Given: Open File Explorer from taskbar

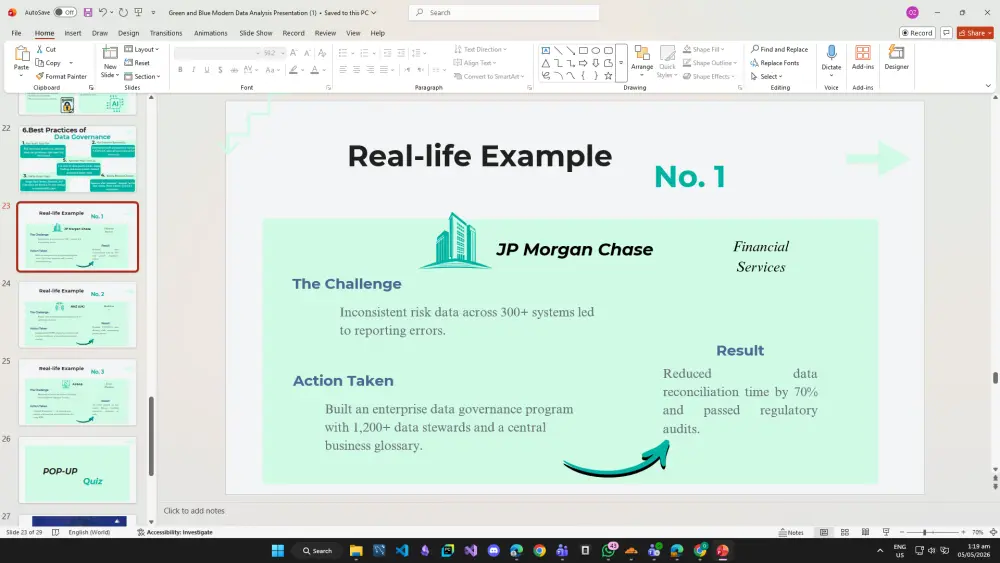Looking at the screenshot, I should [x=356, y=550].
